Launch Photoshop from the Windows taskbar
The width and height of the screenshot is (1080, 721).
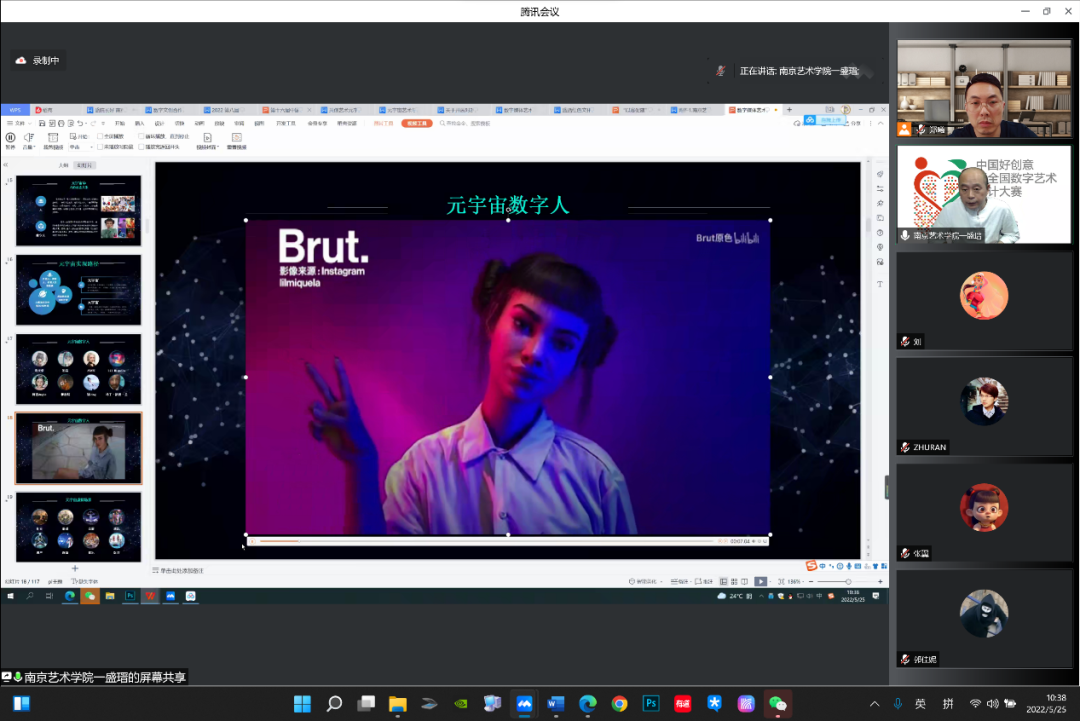(651, 704)
